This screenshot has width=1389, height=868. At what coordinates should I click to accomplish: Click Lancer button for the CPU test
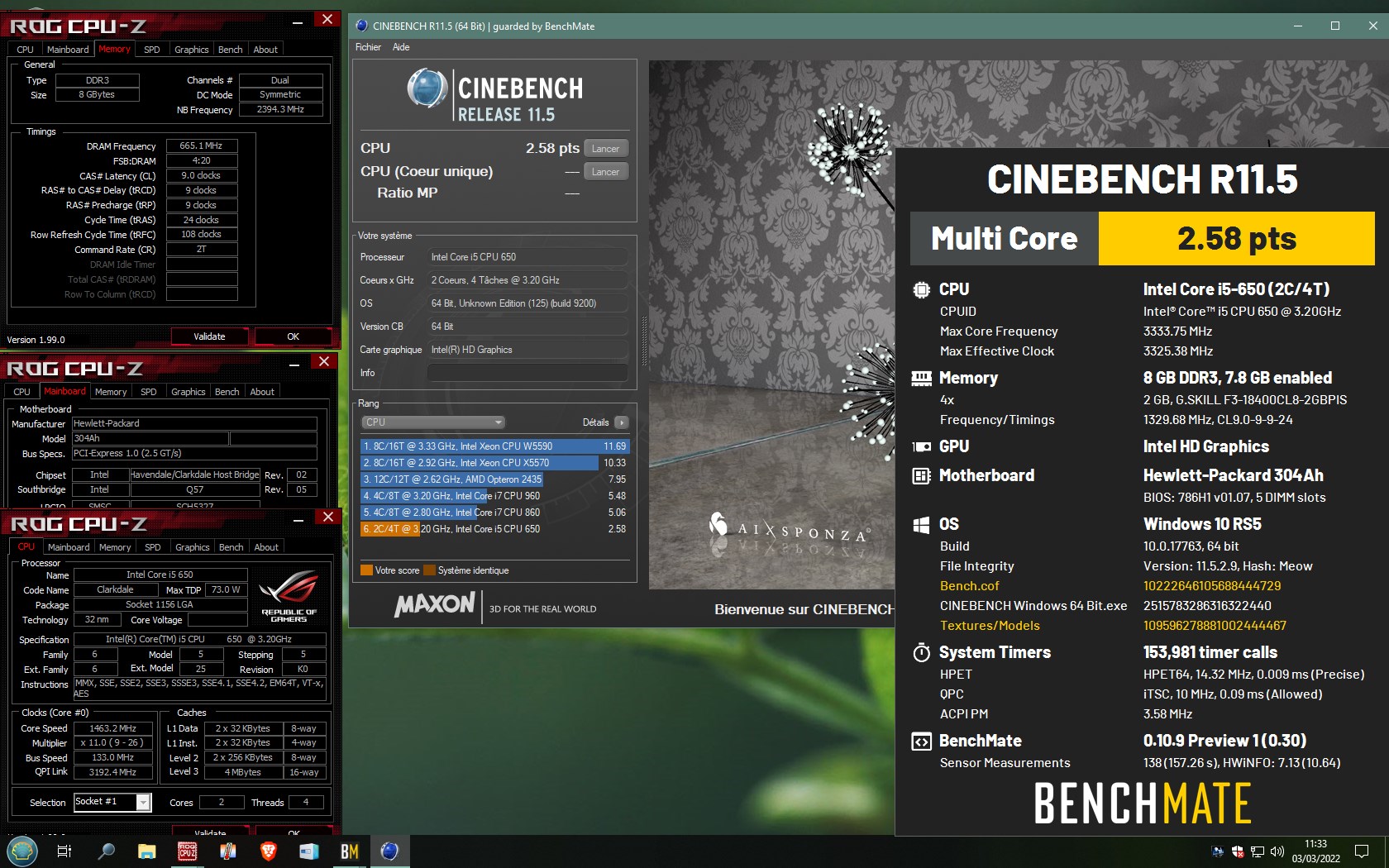(606, 149)
